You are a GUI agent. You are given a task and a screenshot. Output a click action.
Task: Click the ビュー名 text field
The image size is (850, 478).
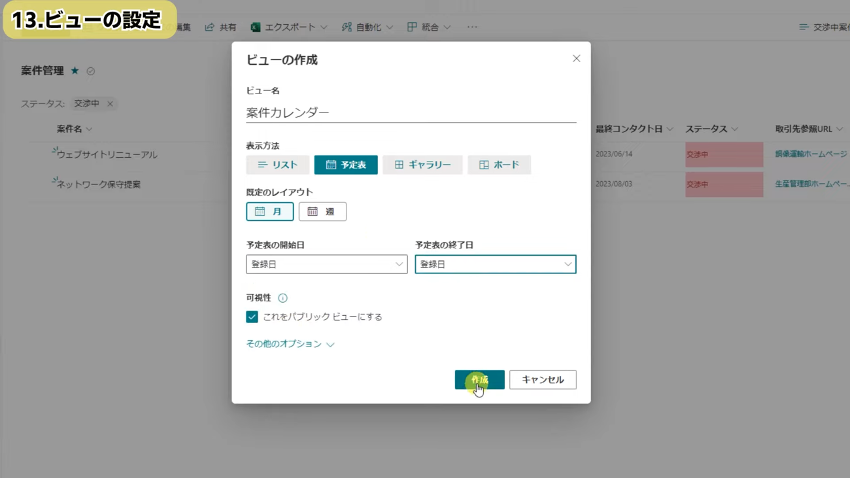pos(410,113)
